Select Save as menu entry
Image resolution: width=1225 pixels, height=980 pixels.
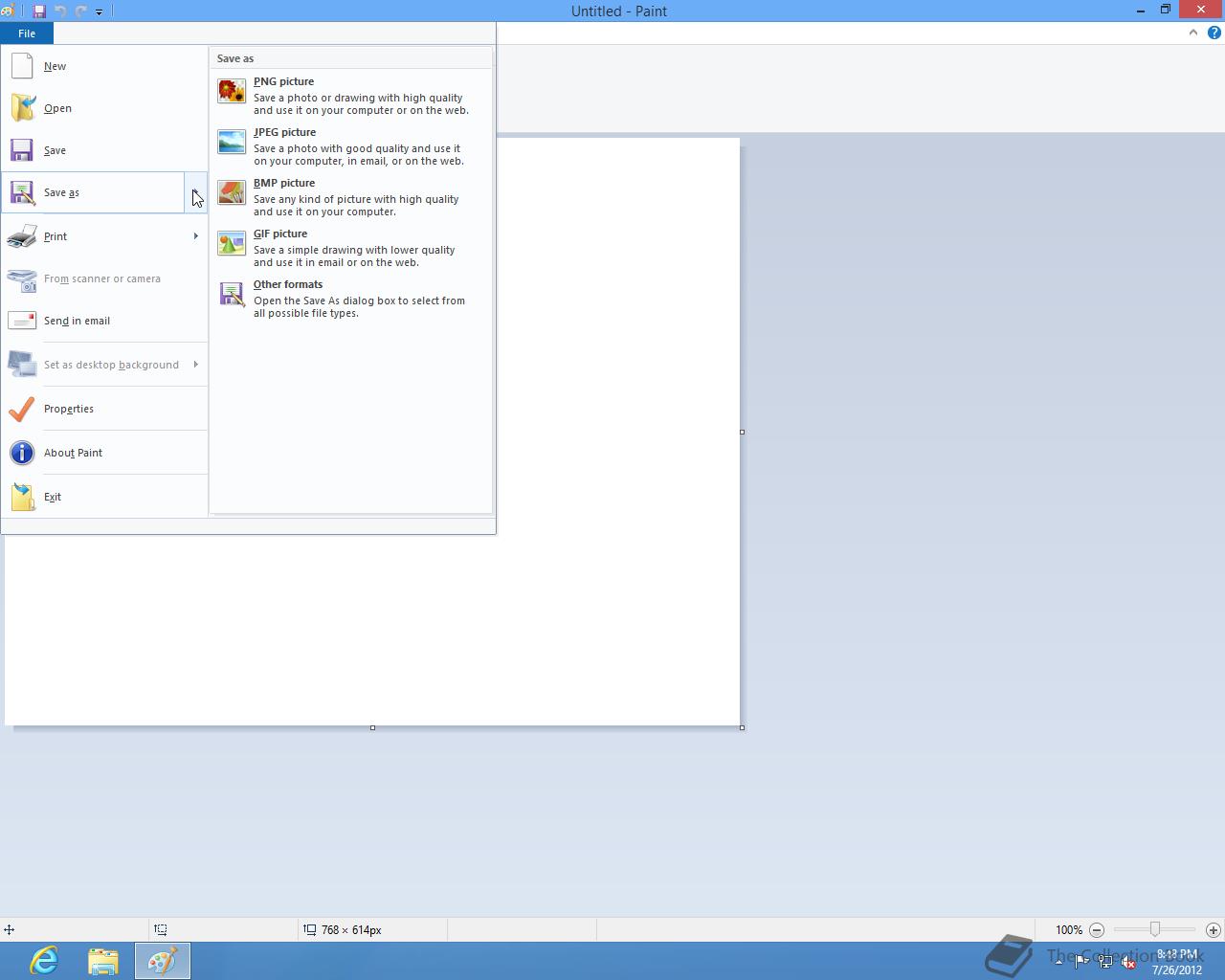pos(93,192)
